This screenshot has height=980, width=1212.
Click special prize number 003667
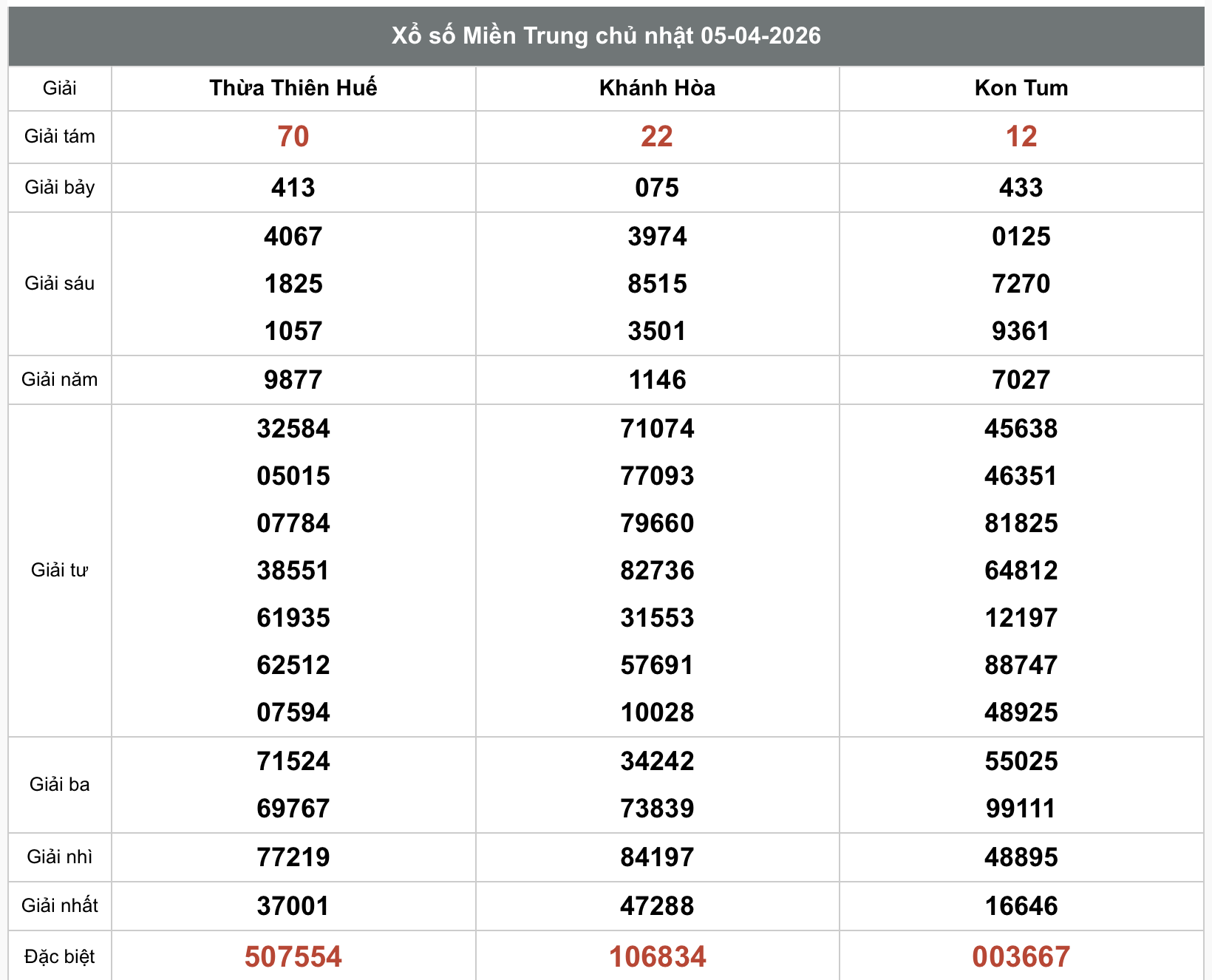(1021, 956)
